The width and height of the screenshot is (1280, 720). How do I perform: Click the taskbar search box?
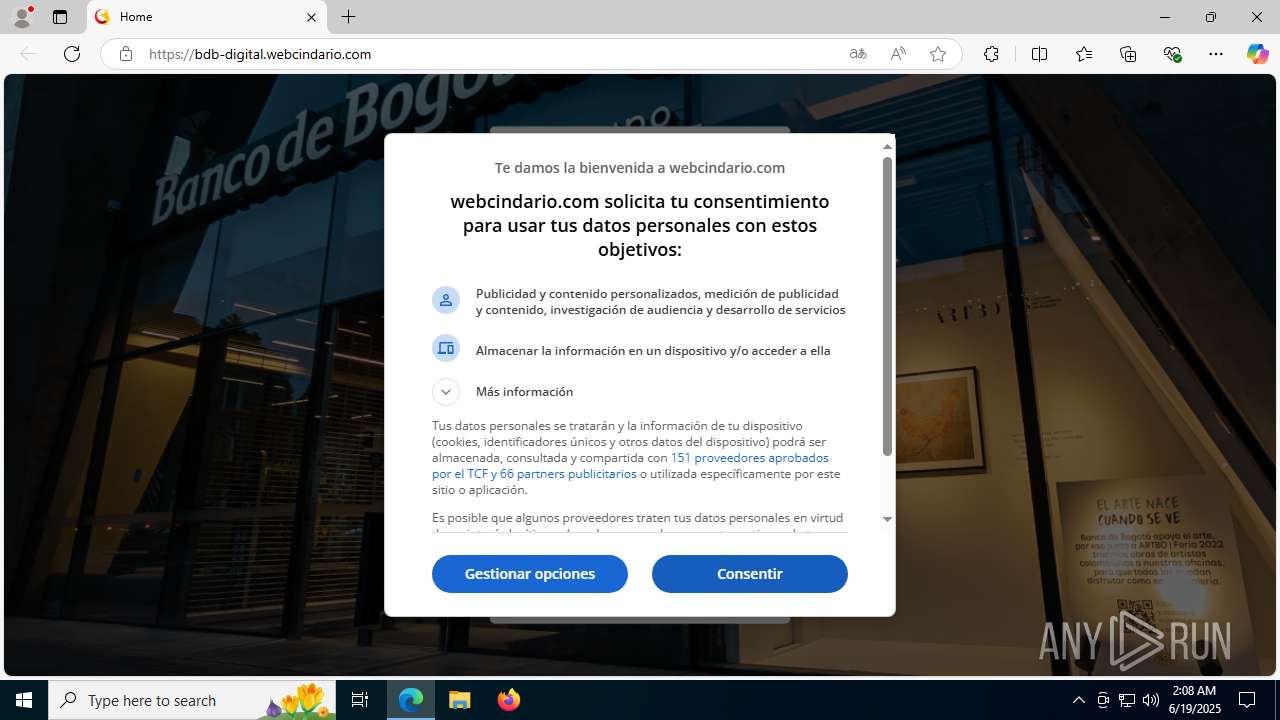point(194,700)
